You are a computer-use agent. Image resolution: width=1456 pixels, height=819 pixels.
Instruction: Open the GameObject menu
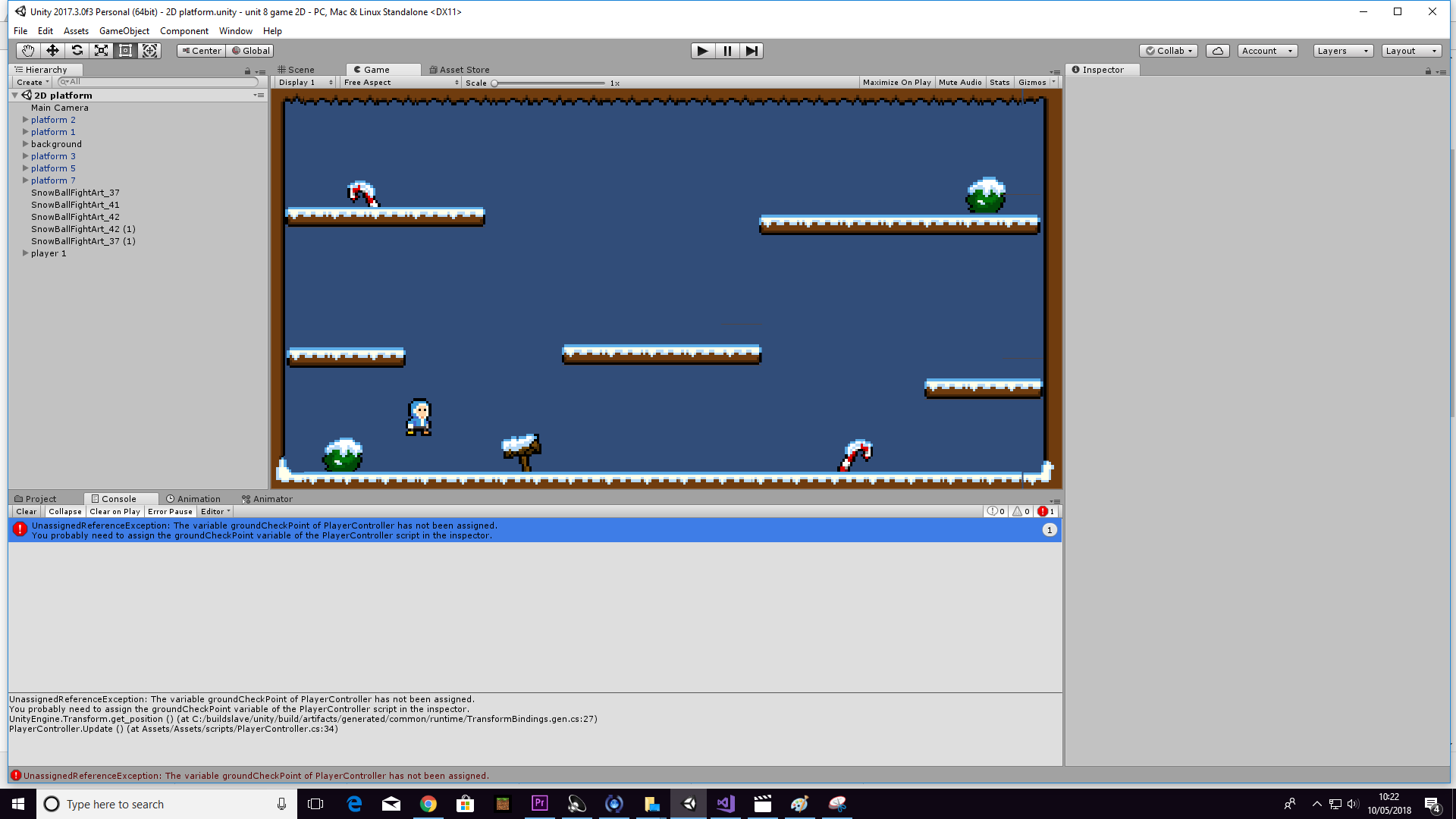(x=124, y=31)
